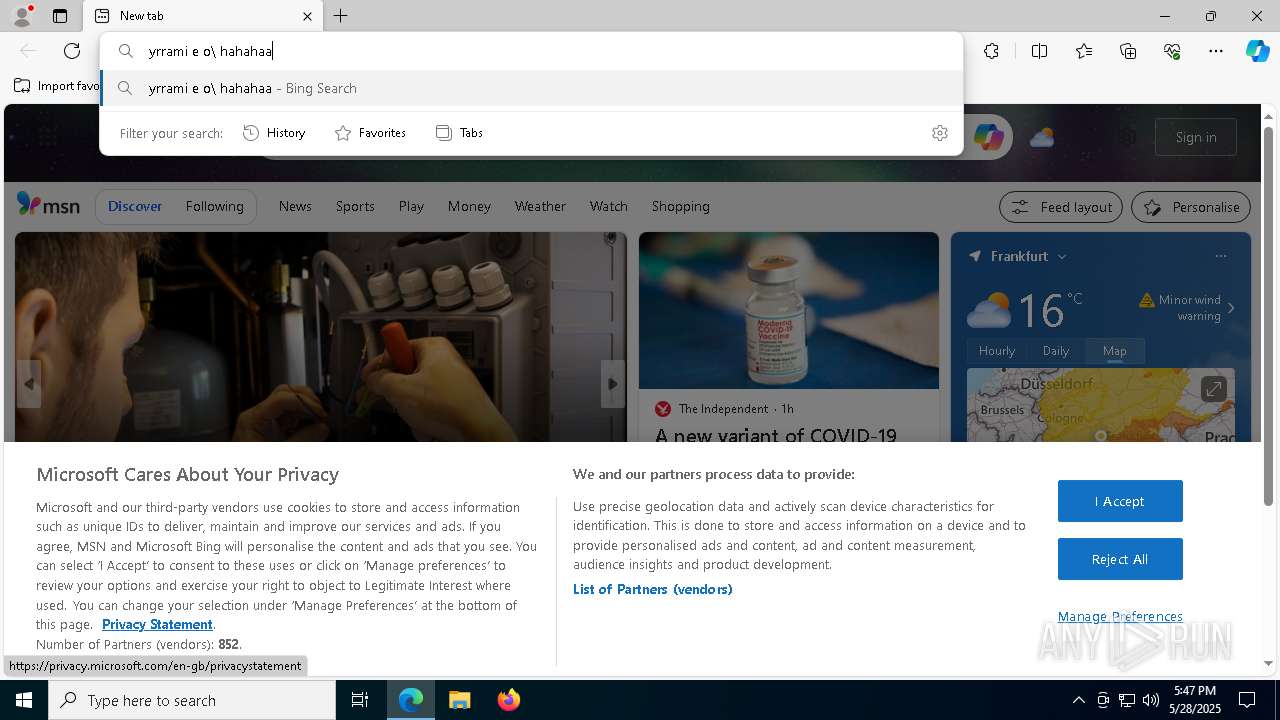Open Feed layout options

click(x=1061, y=207)
